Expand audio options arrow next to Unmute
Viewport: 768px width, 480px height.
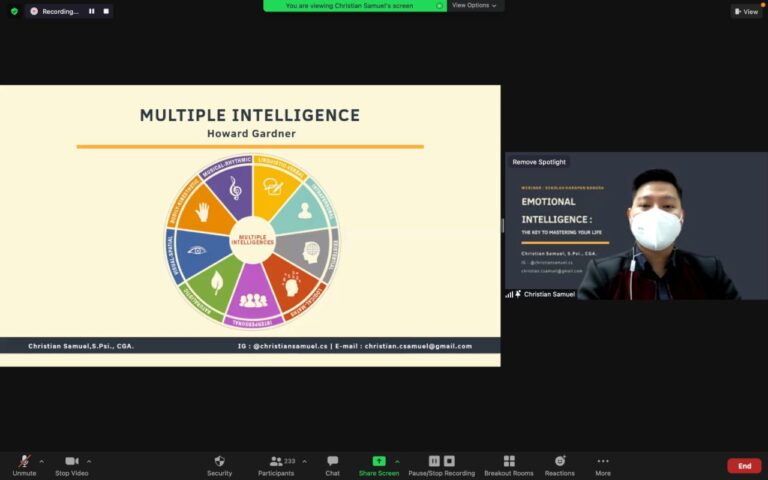point(41,461)
